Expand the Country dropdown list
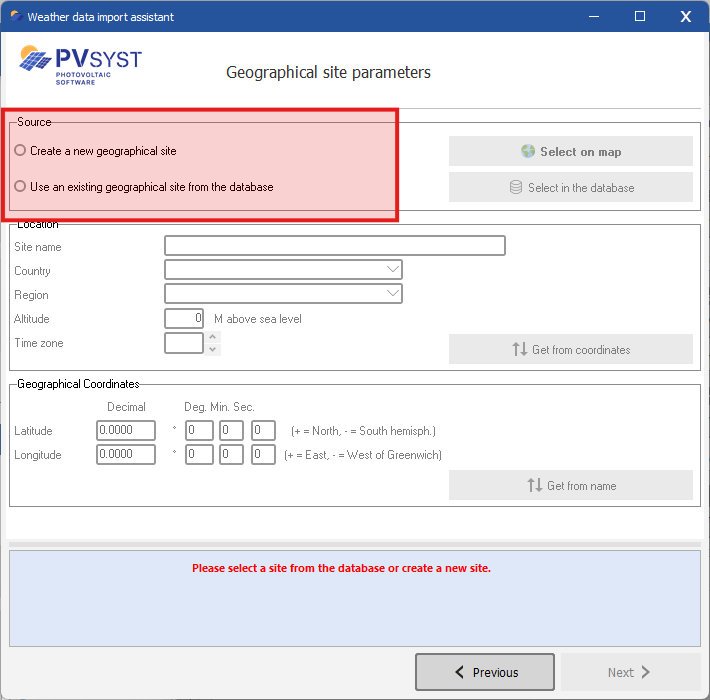 [391, 270]
